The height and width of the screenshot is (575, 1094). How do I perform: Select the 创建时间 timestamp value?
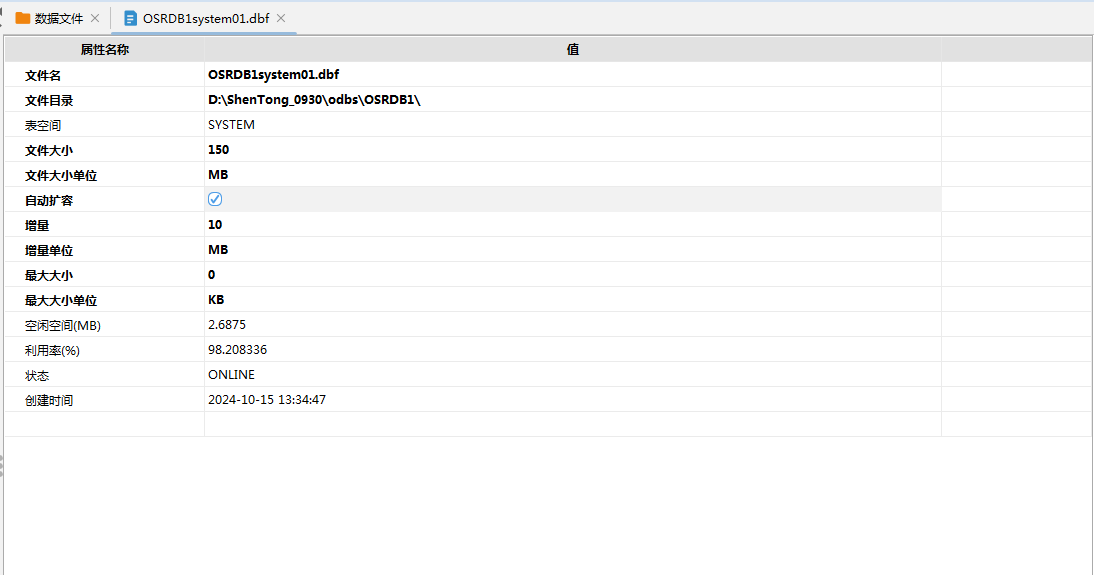tap(267, 400)
